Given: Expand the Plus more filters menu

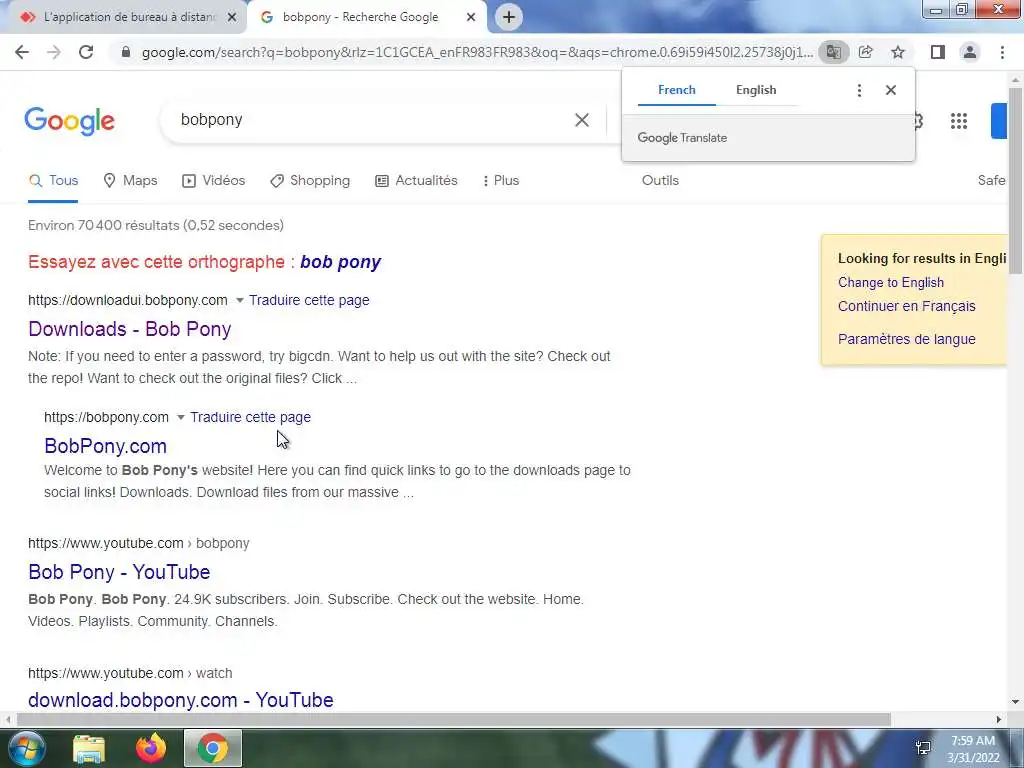Looking at the screenshot, I should click(x=500, y=181).
